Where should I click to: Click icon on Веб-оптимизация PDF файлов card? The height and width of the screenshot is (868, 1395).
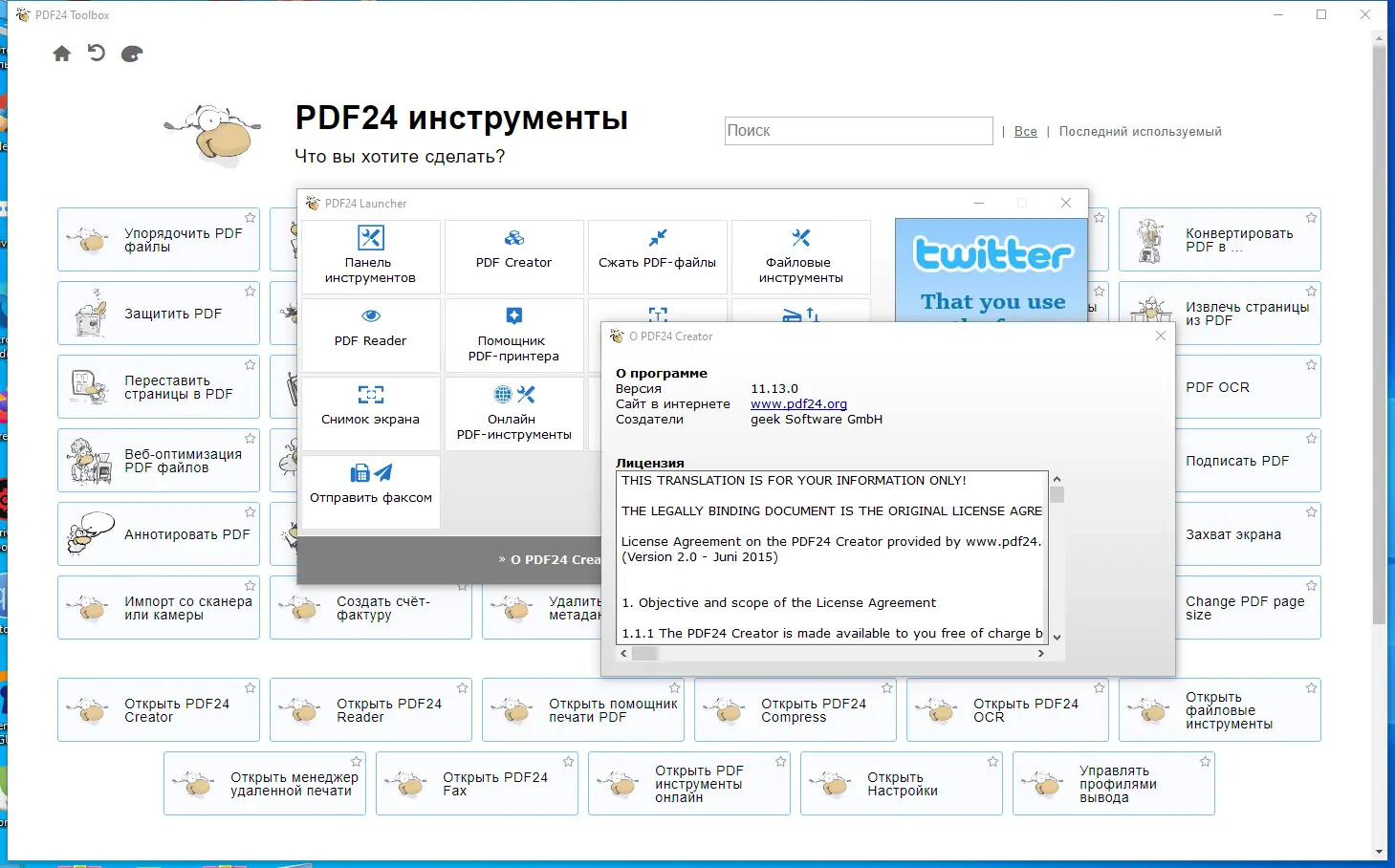91,460
